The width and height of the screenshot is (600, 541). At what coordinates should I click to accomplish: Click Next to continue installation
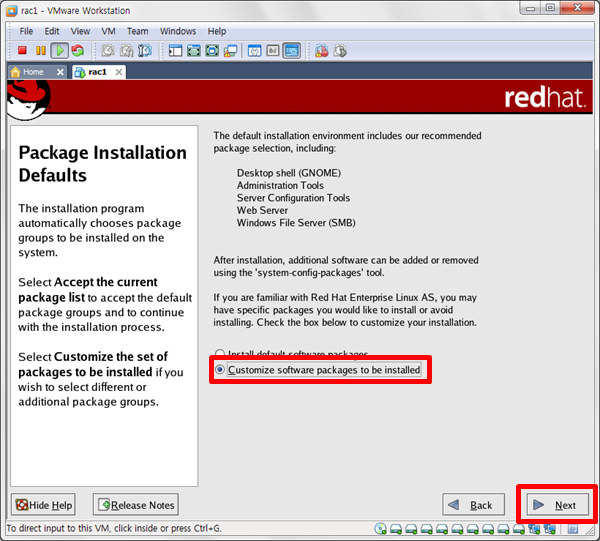coord(558,505)
